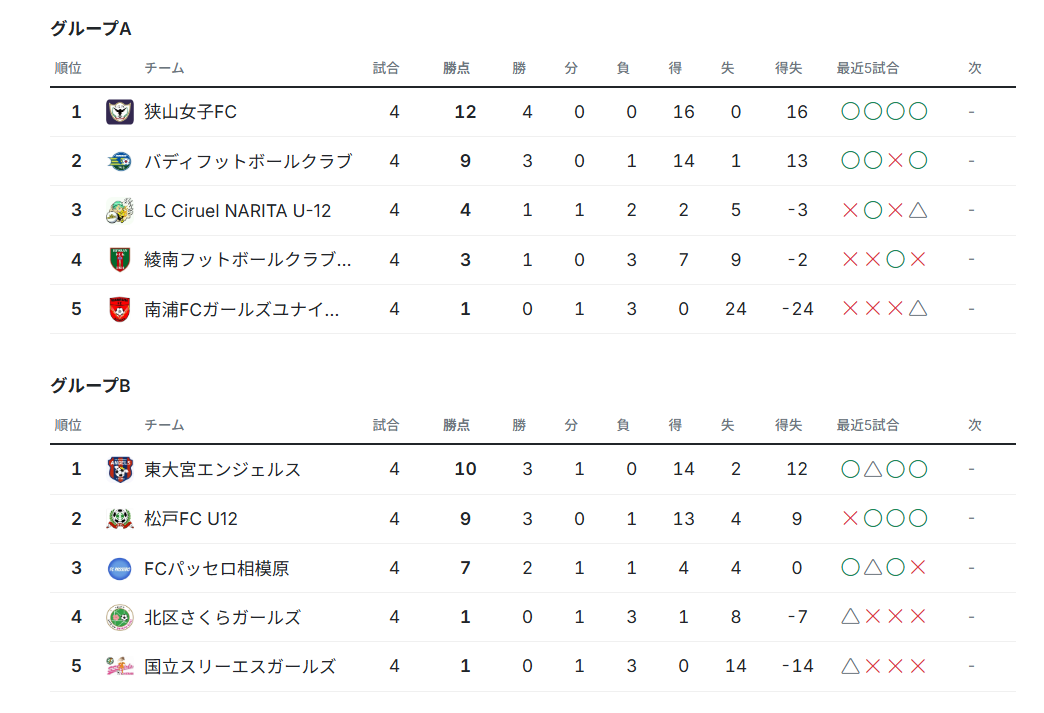Click the first draw triangle for 東大宮エンジェルス
This screenshot has height=713, width=1044.
point(873,469)
